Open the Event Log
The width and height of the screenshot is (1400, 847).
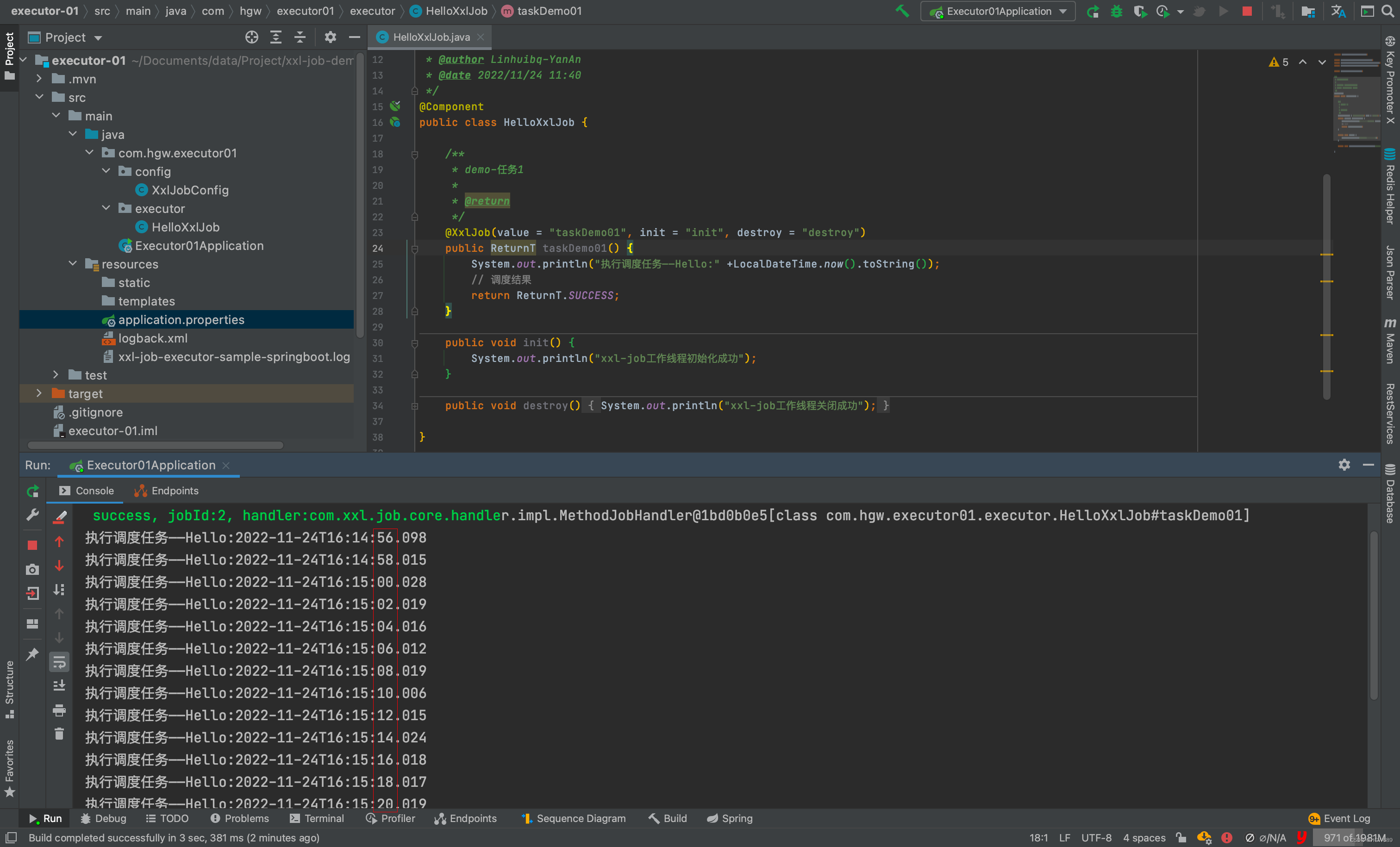coord(1339,818)
